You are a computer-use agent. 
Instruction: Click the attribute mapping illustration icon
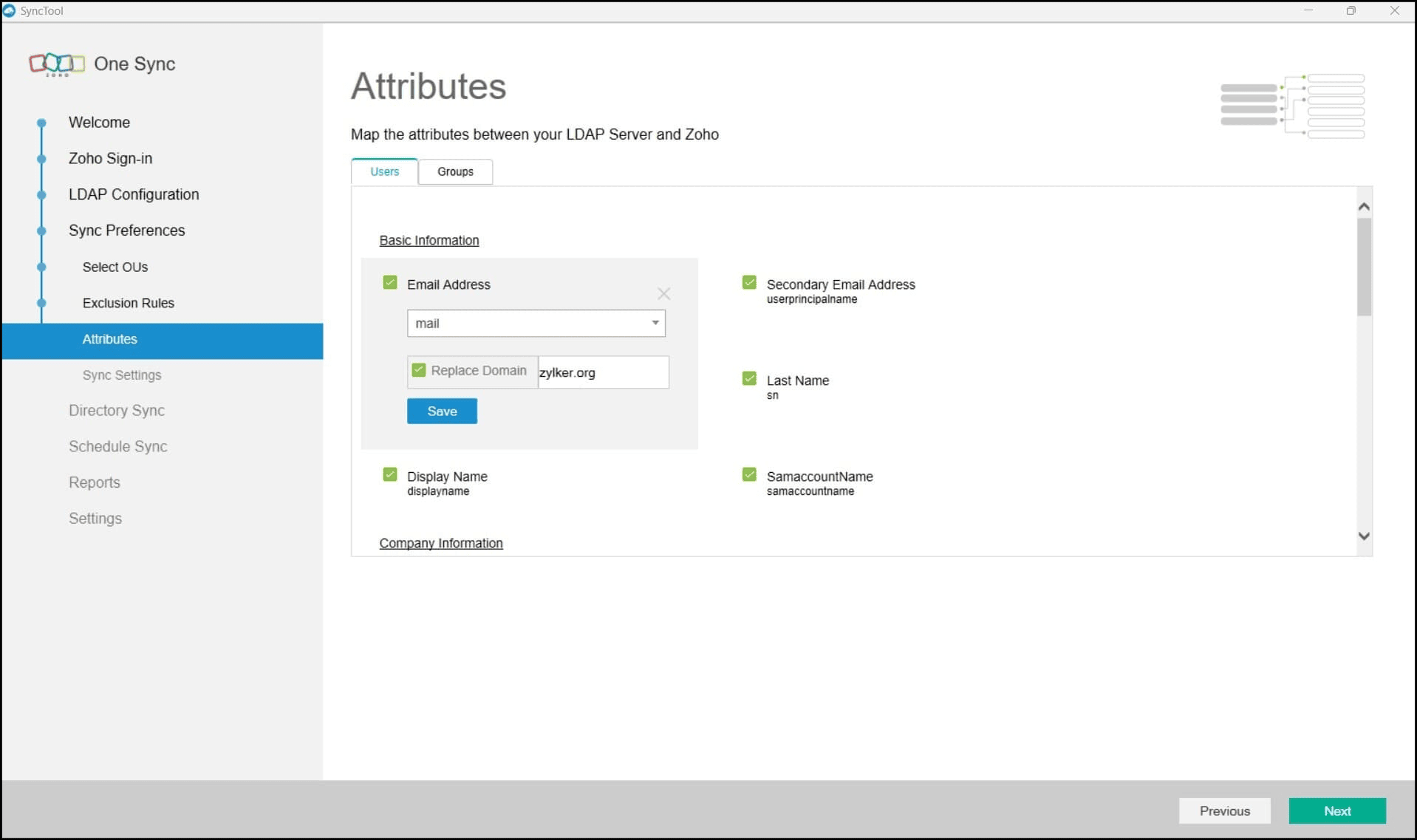(1292, 106)
